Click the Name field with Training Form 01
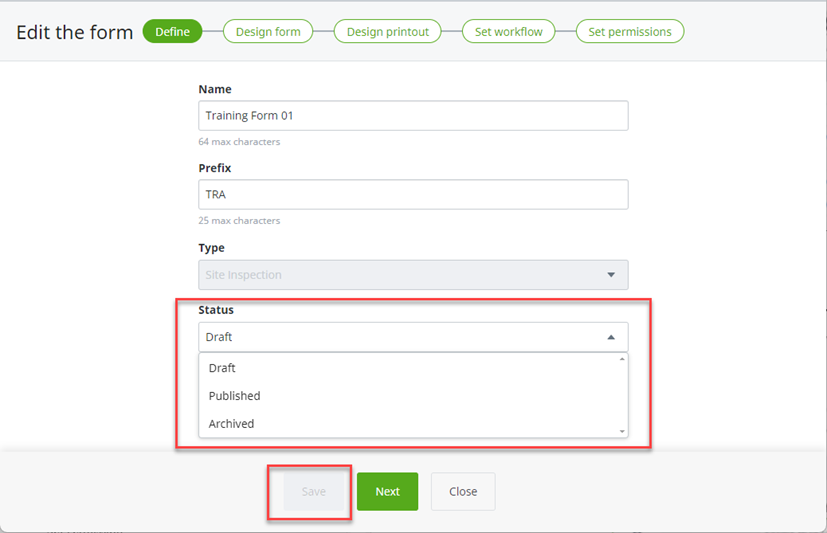The width and height of the screenshot is (827, 533). (413, 115)
